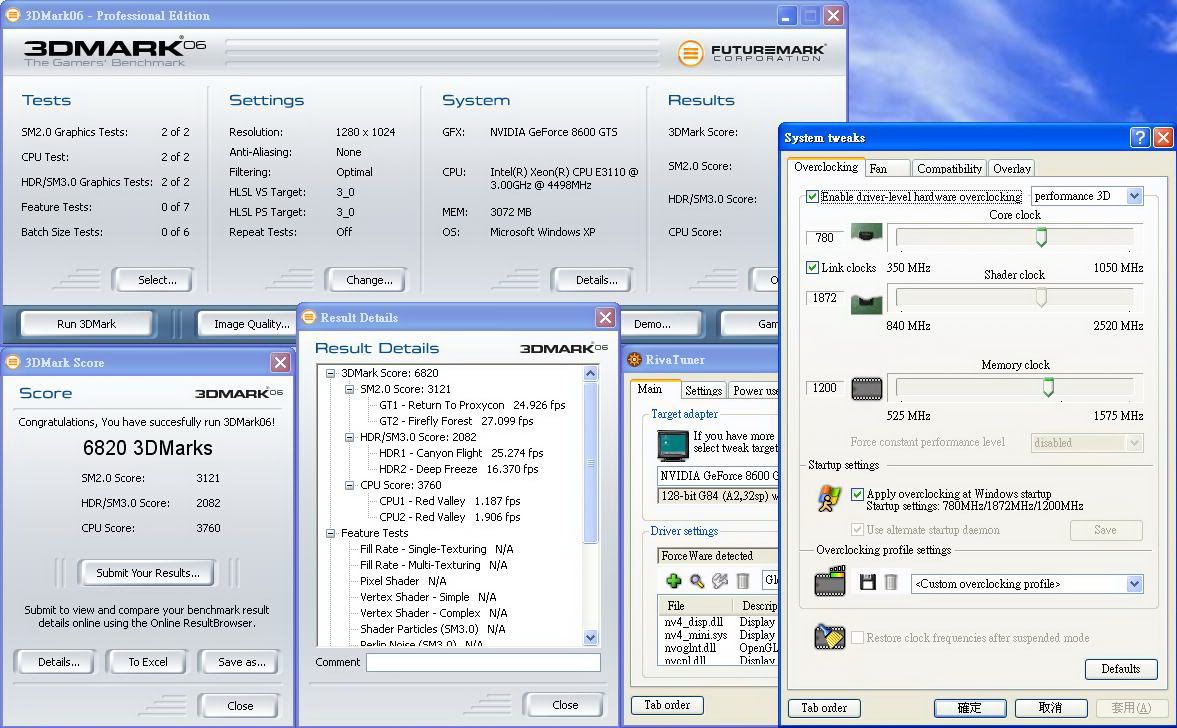Click the Run 3DMark button
The width and height of the screenshot is (1177, 728).
pyautogui.click(x=87, y=324)
